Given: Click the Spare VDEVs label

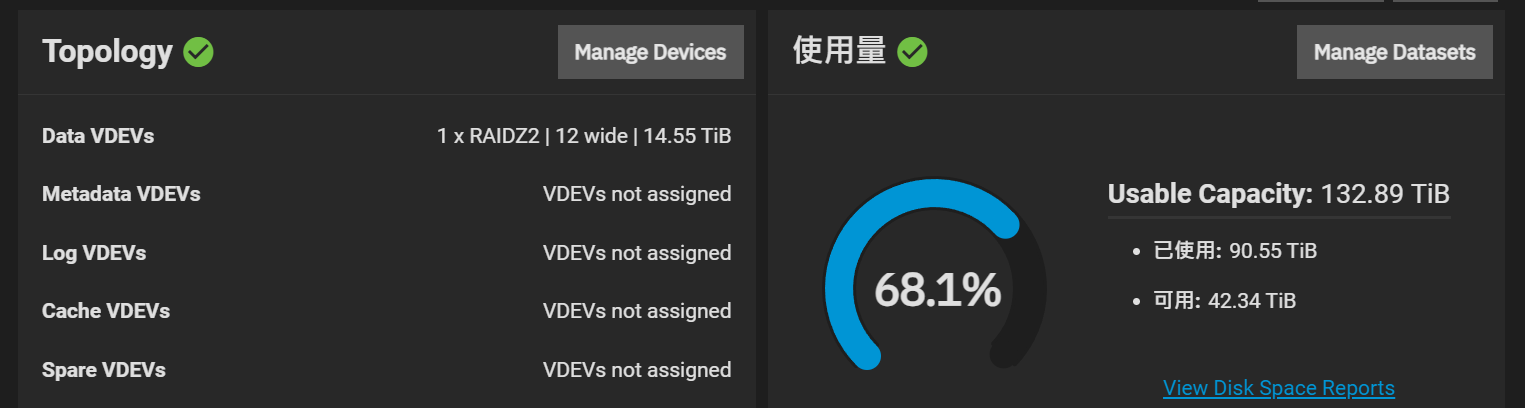Looking at the screenshot, I should 104,370.
